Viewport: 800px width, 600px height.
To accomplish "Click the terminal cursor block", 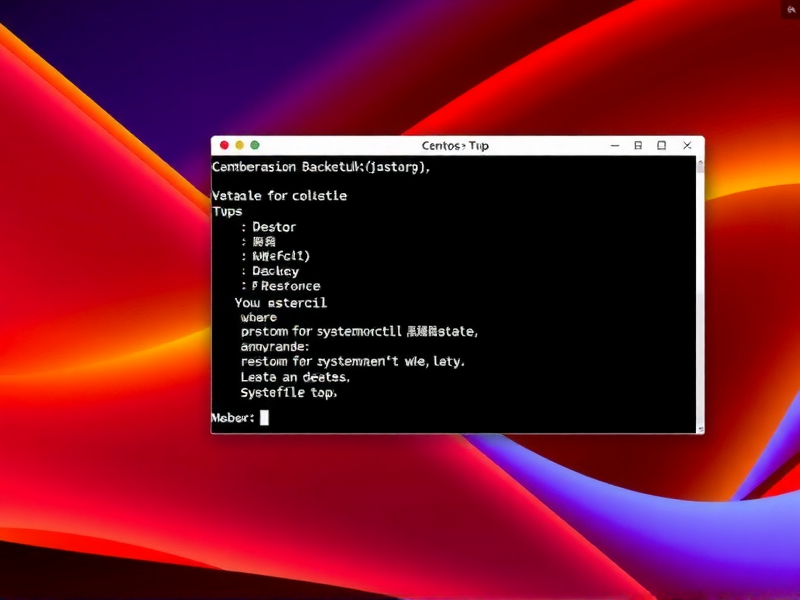I will click(x=262, y=418).
